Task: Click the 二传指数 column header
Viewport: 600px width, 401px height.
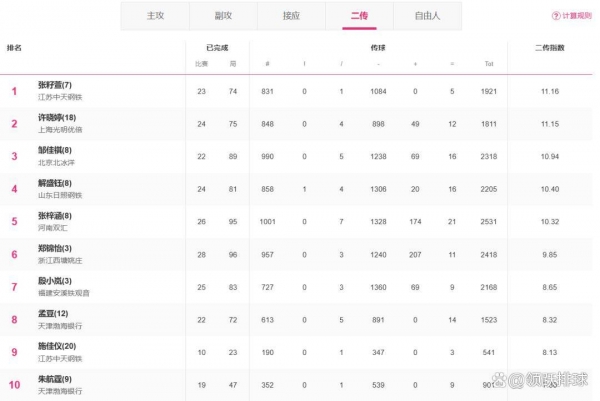Action: coord(550,47)
